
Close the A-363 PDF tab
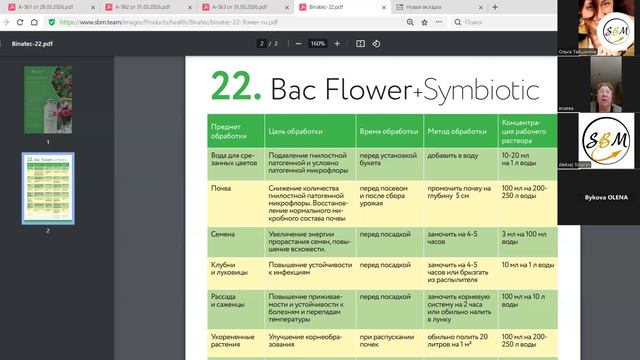(287, 7)
